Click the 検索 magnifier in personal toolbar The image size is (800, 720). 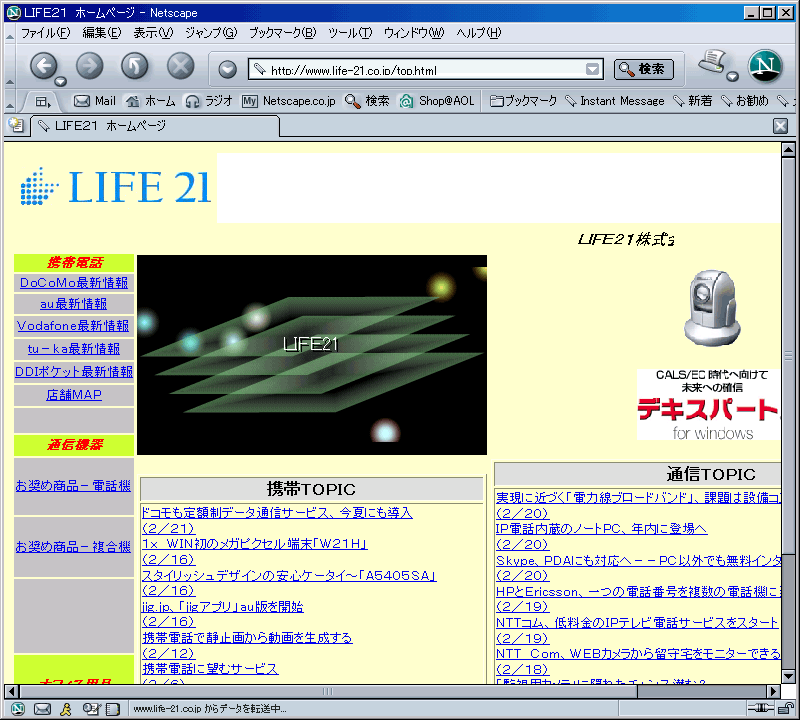(x=367, y=101)
